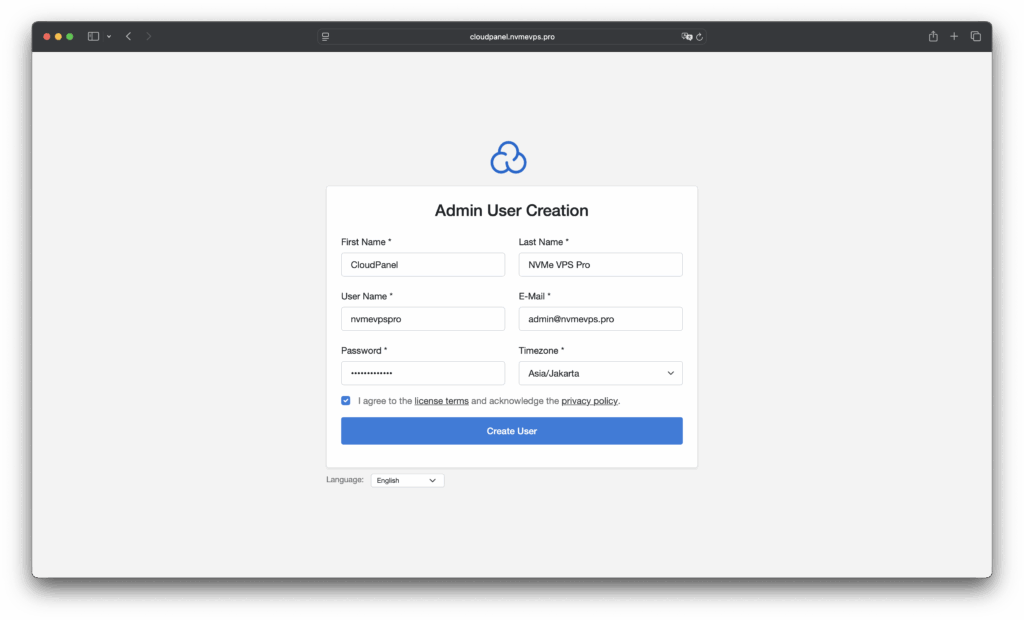This screenshot has width=1024, height=620.
Task: Focus the E-Mail field with admin@nvmevps.pro
Action: pos(600,319)
